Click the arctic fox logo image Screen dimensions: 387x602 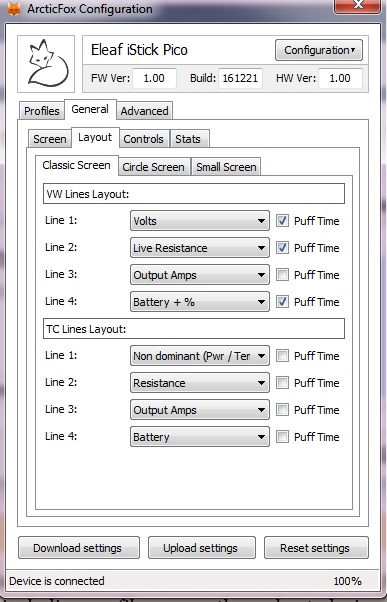[46, 64]
